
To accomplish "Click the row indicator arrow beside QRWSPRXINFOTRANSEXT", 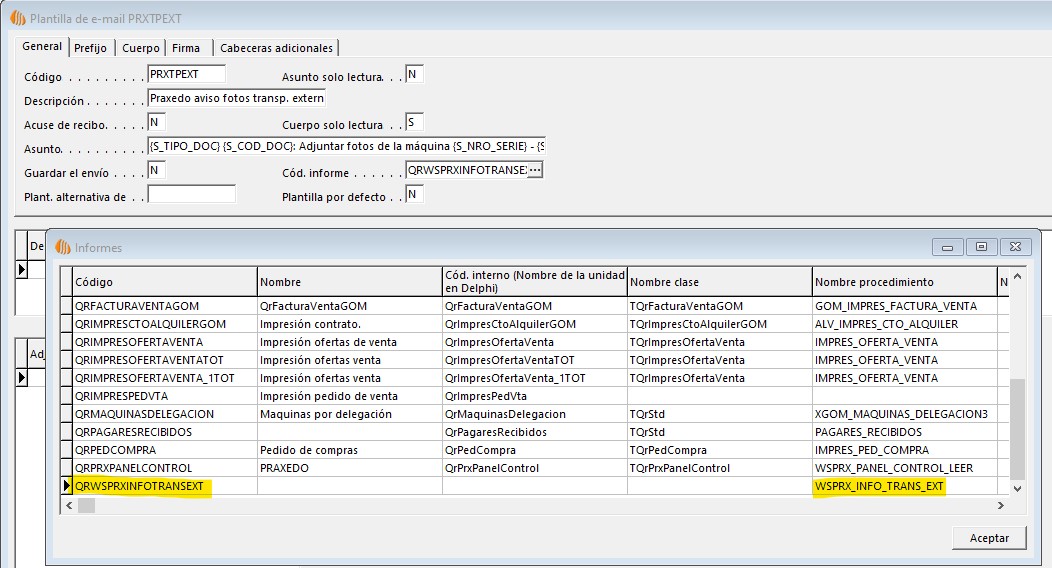I will pyautogui.click(x=66, y=486).
